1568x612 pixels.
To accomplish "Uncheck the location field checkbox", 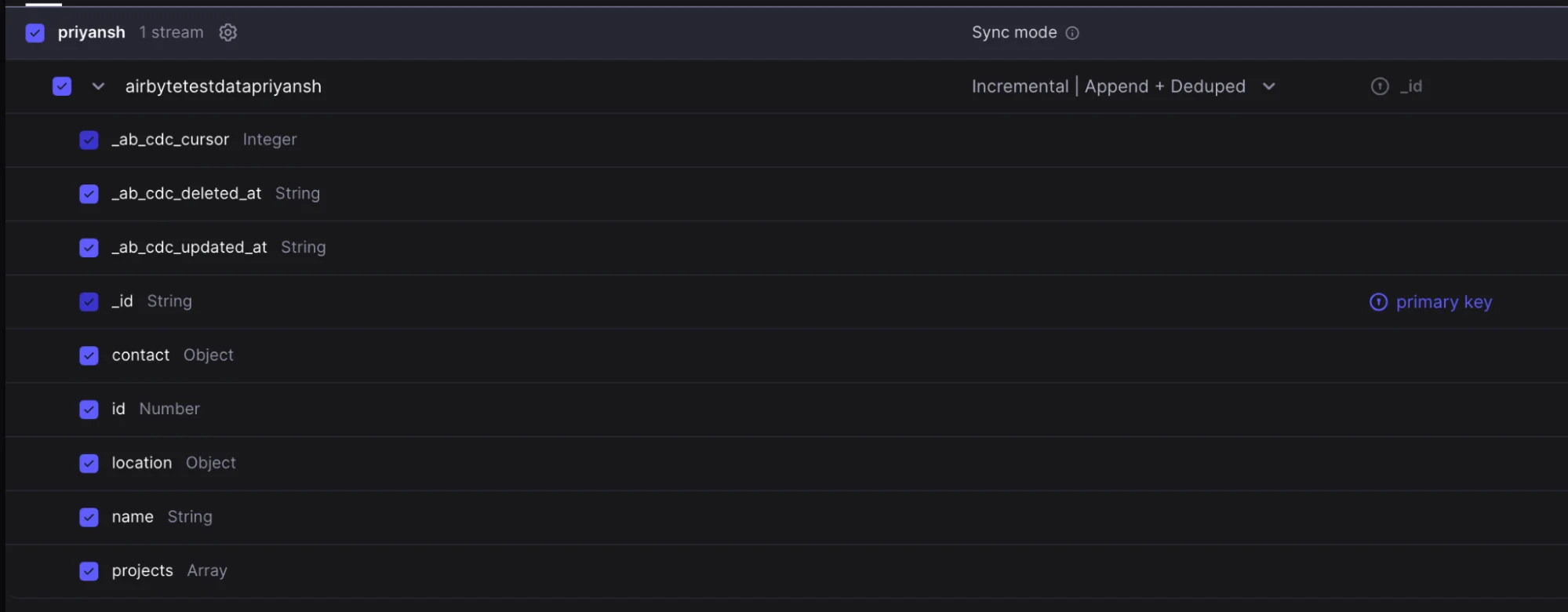I will tap(89, 464).
